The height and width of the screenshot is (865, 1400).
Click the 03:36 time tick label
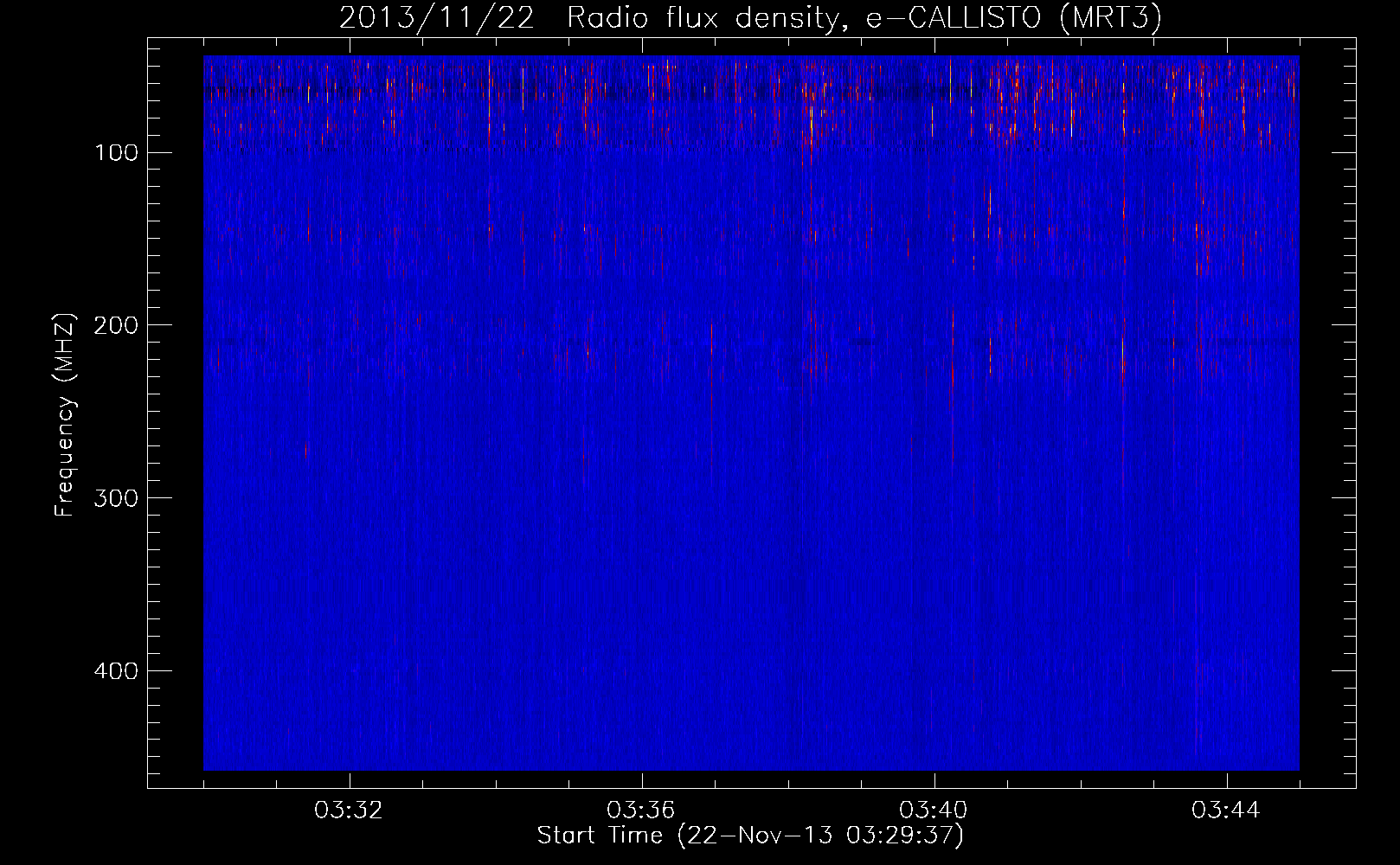pos(641,811)
